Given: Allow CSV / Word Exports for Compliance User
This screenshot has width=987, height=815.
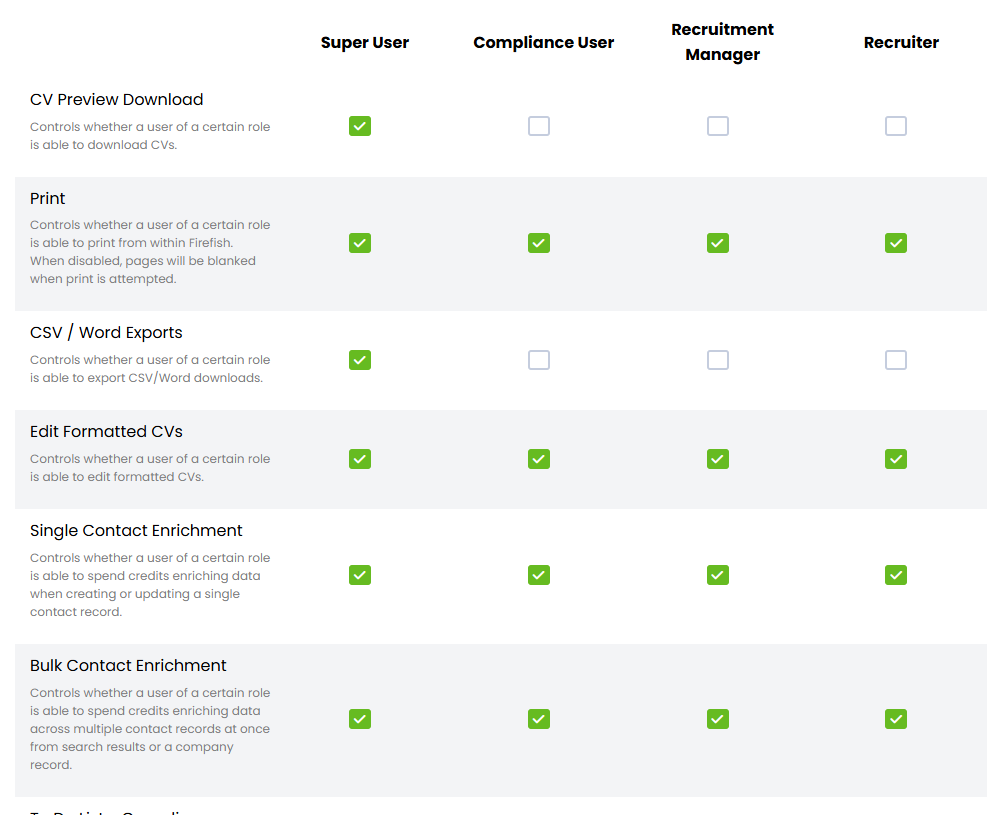Looking at the screenshot, I should click(x=539, y=360).
